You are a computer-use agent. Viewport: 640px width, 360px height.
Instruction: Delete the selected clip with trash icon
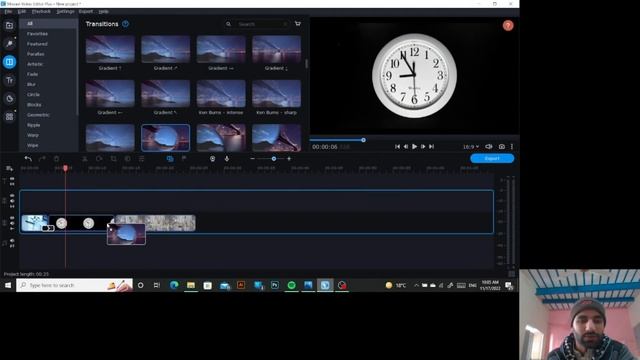(x=56, y=158)
